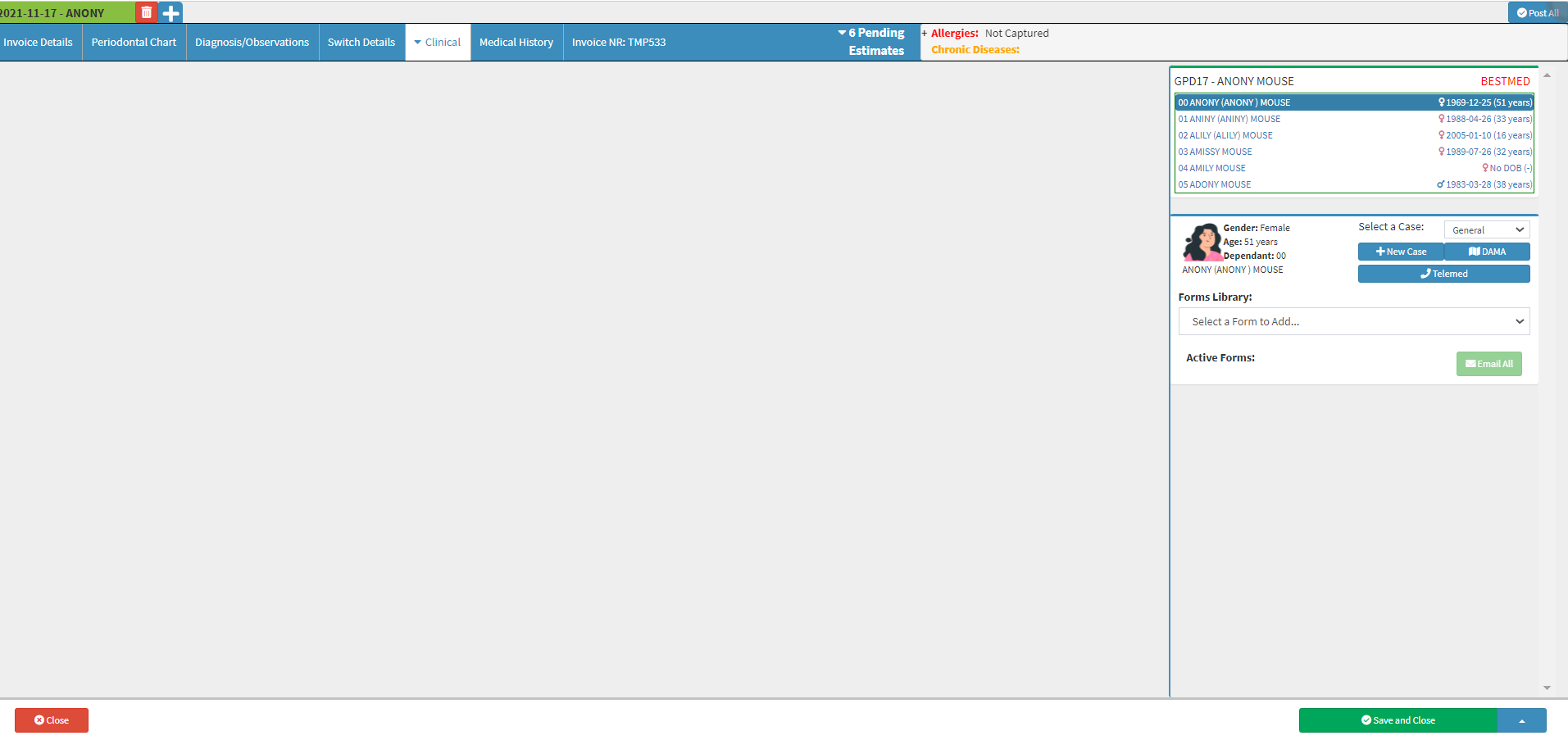Open the Forms Library dropdown
This screenshot has height=740, width=1568.
[1353, 321]
